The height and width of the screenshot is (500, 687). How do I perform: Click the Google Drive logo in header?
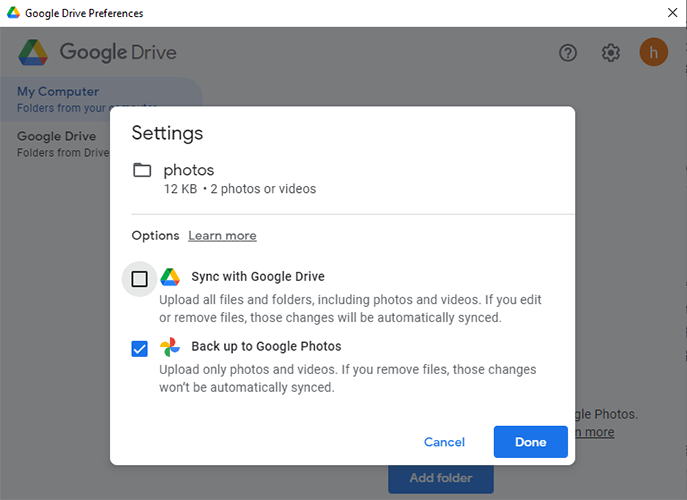[97, 52]
